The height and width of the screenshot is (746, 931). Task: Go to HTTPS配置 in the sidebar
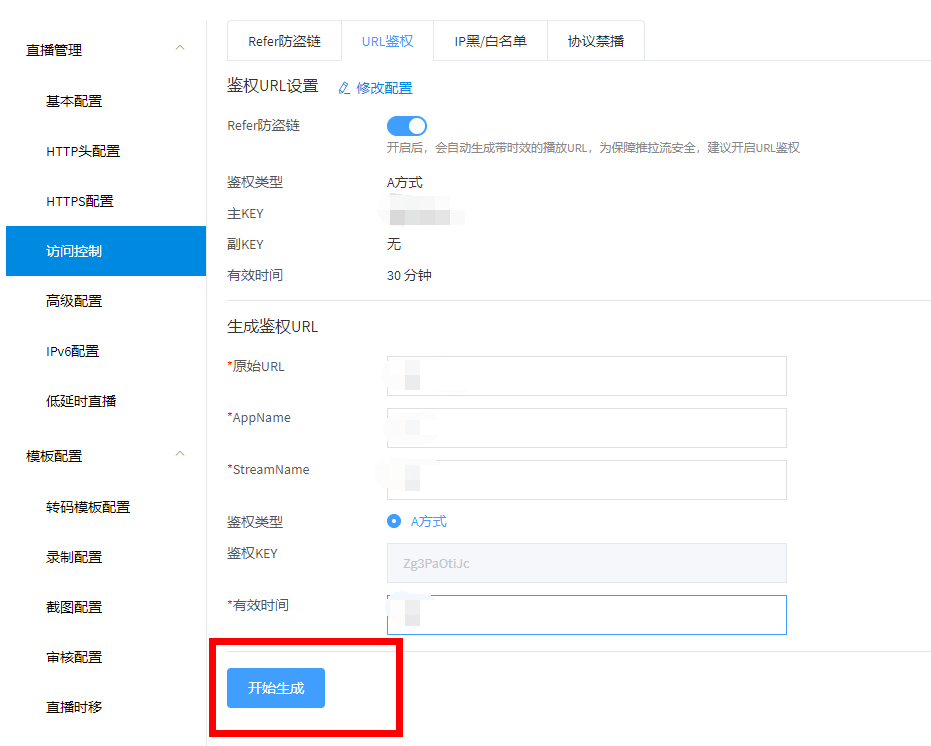[80, 201]
